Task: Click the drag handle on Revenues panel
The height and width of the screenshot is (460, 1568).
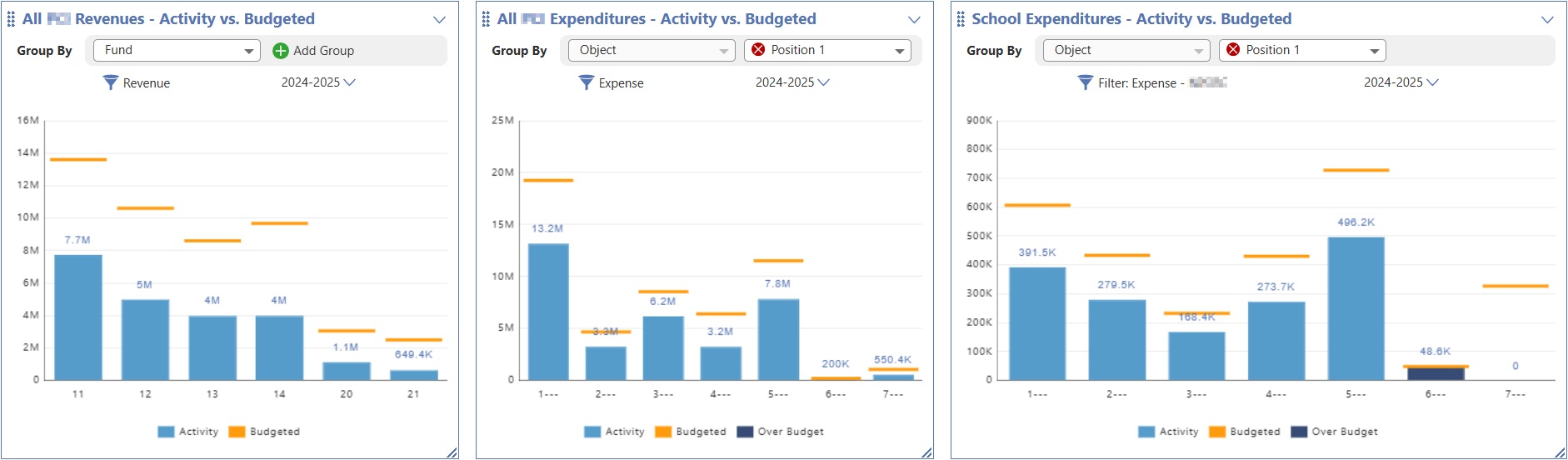Action: 11,19
